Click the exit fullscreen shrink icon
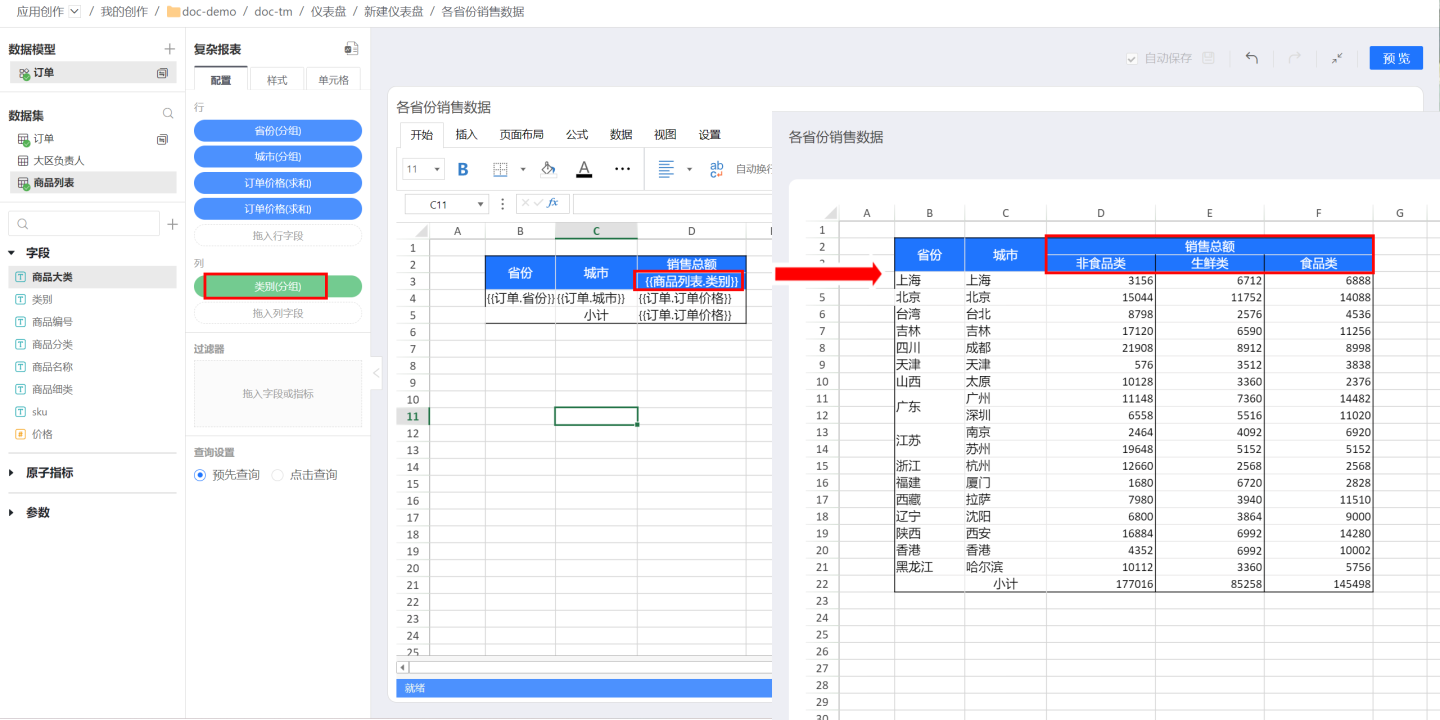Image resolution: width=1440 pixels, height=720 pixels. pos(1337,58)
